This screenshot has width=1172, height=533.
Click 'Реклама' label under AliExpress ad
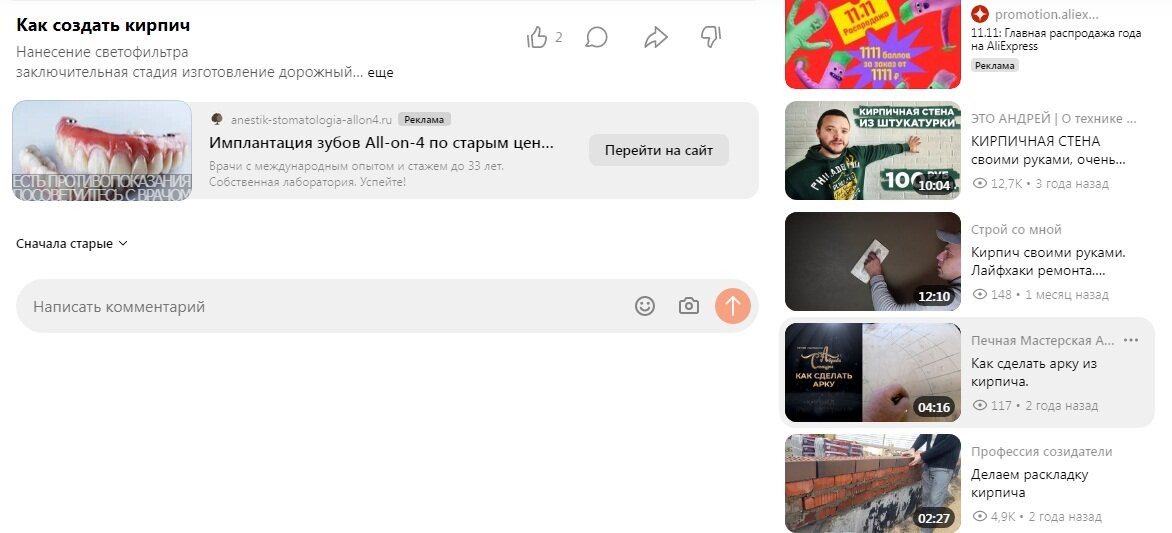pos(995,66)
